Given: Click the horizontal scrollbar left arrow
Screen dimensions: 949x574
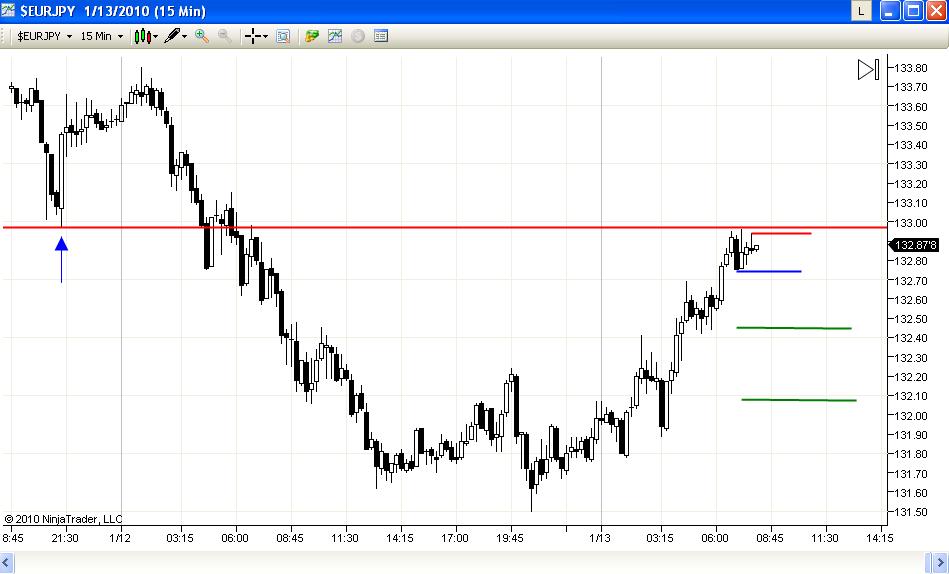Looking at the screenshot, I should click(7, 563).
